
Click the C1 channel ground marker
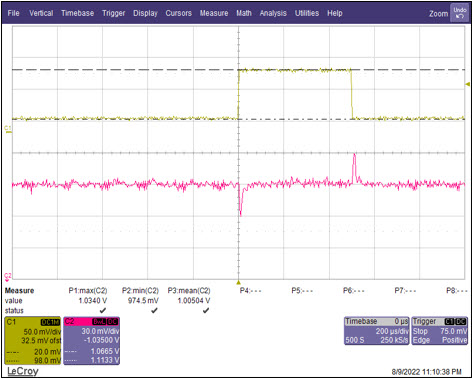8,129
